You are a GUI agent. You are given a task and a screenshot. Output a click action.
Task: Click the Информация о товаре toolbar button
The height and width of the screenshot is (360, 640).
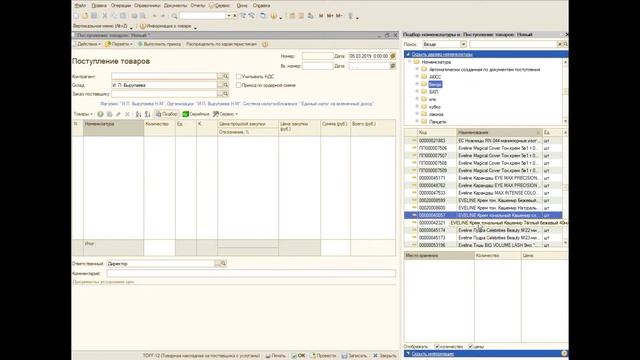pyautogui.click(x=166, y=26)
